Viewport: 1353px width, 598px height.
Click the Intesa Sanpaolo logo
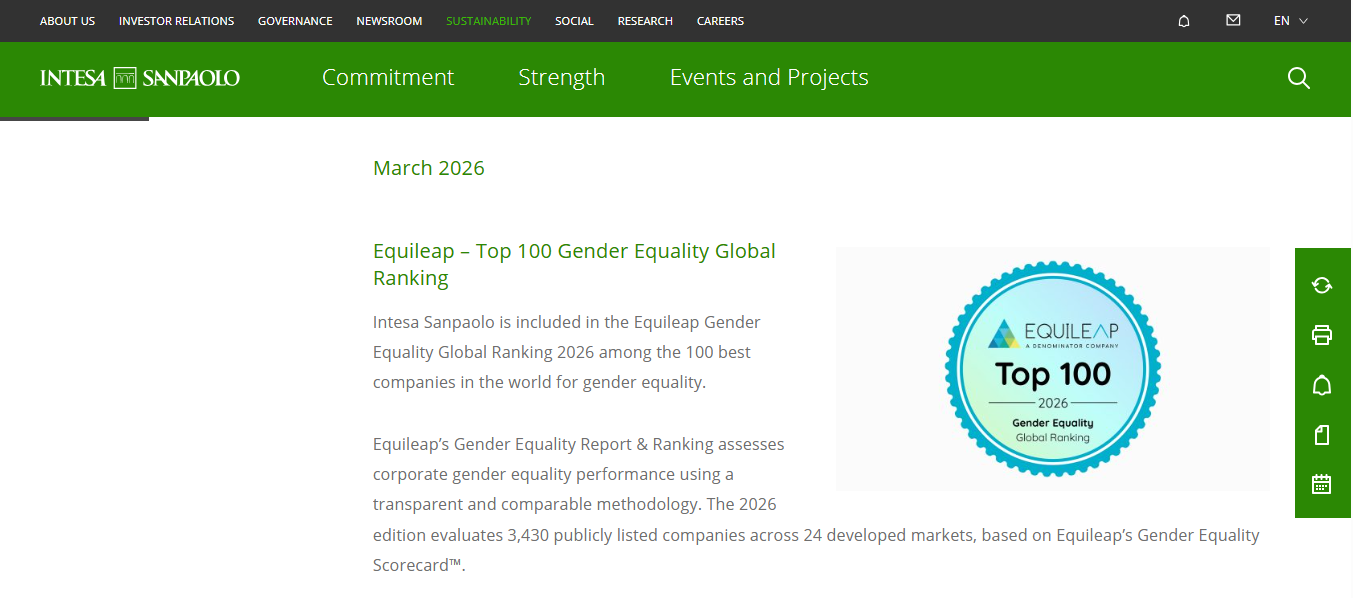point(140,78)
